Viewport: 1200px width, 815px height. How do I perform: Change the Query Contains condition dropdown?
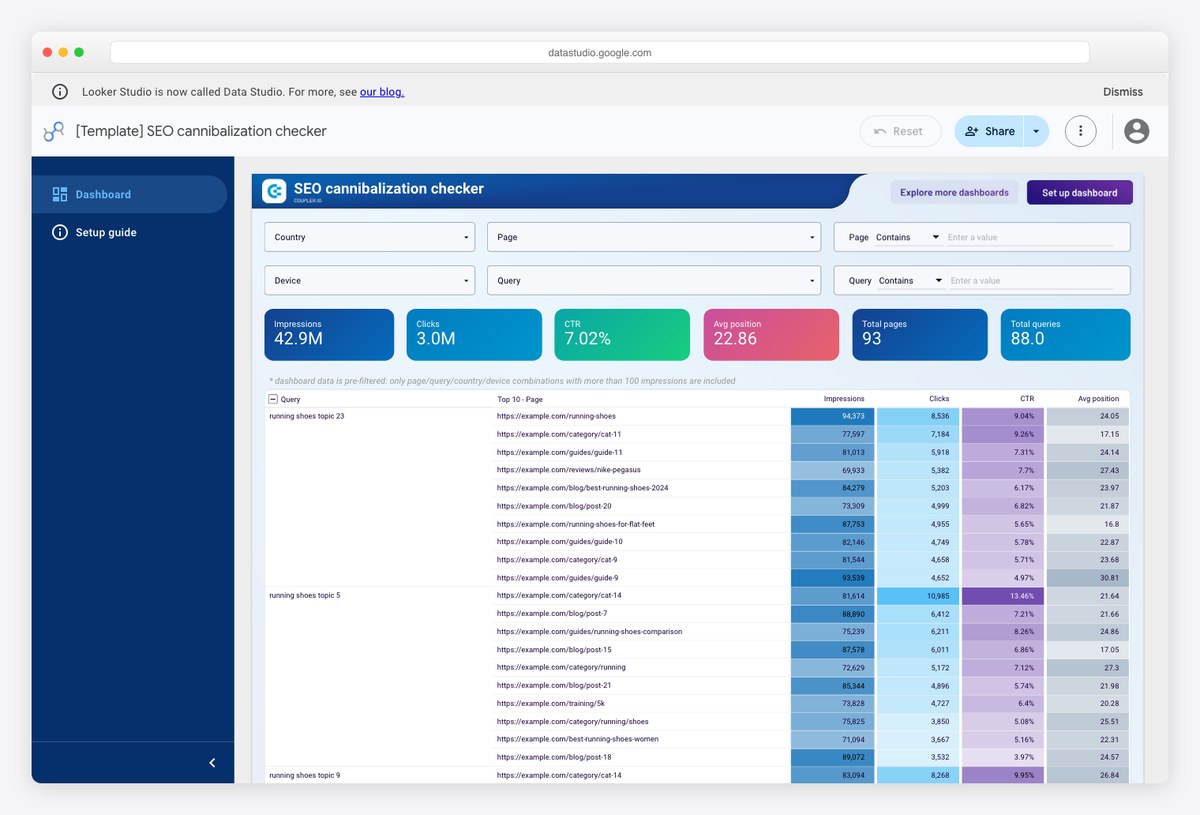tap(911, 280)
